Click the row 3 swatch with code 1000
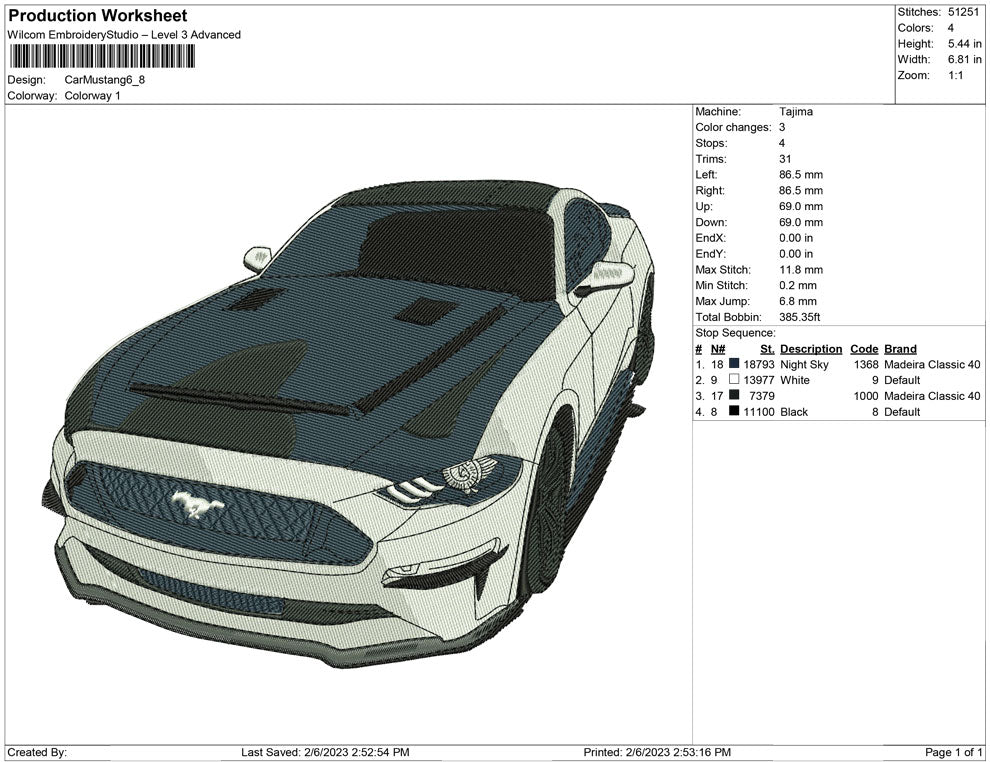The width and height of the screenshot is (990, 762). click(734, 396)
